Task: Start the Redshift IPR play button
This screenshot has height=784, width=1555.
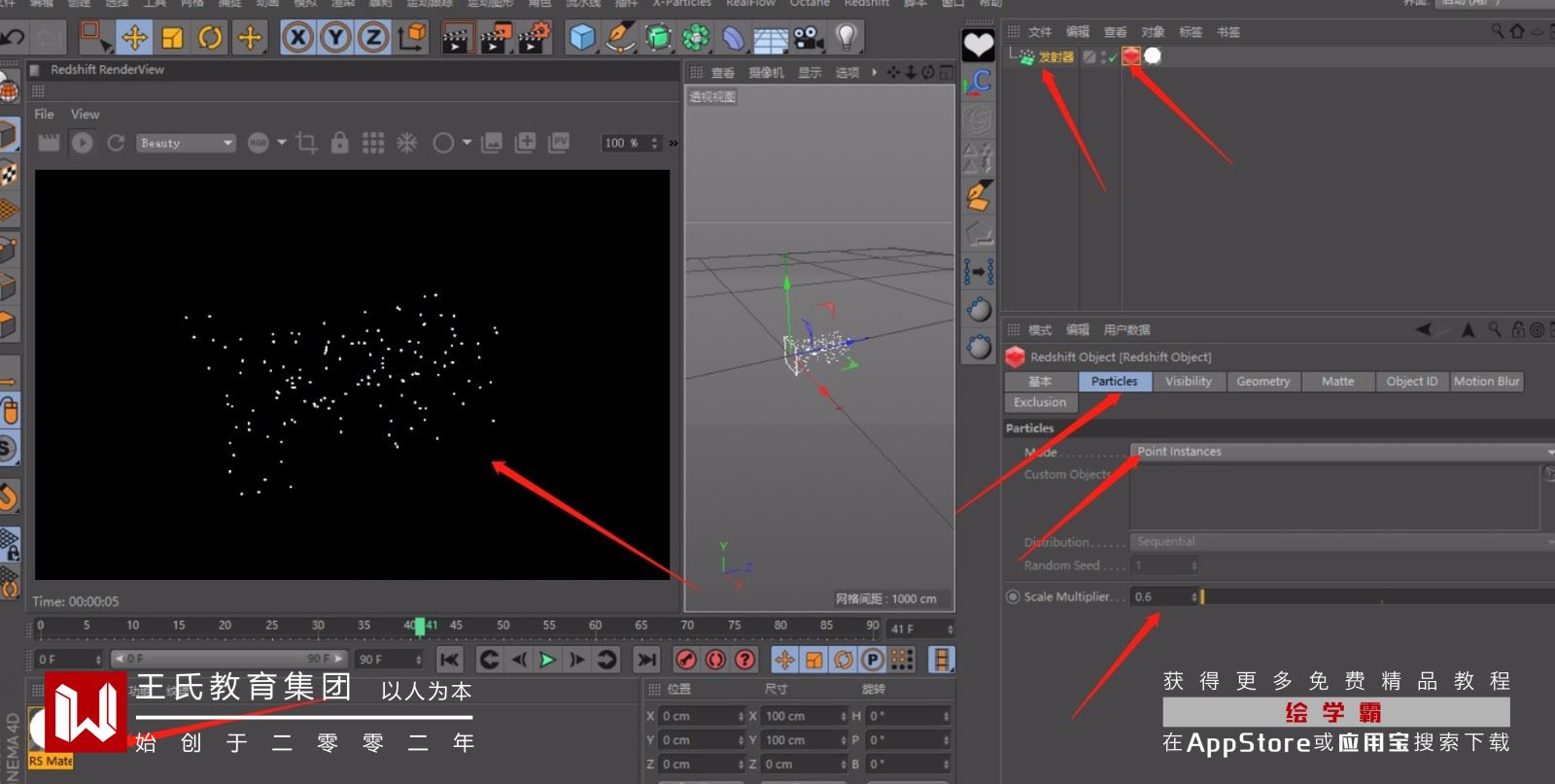Action: (x=83, y=143)
